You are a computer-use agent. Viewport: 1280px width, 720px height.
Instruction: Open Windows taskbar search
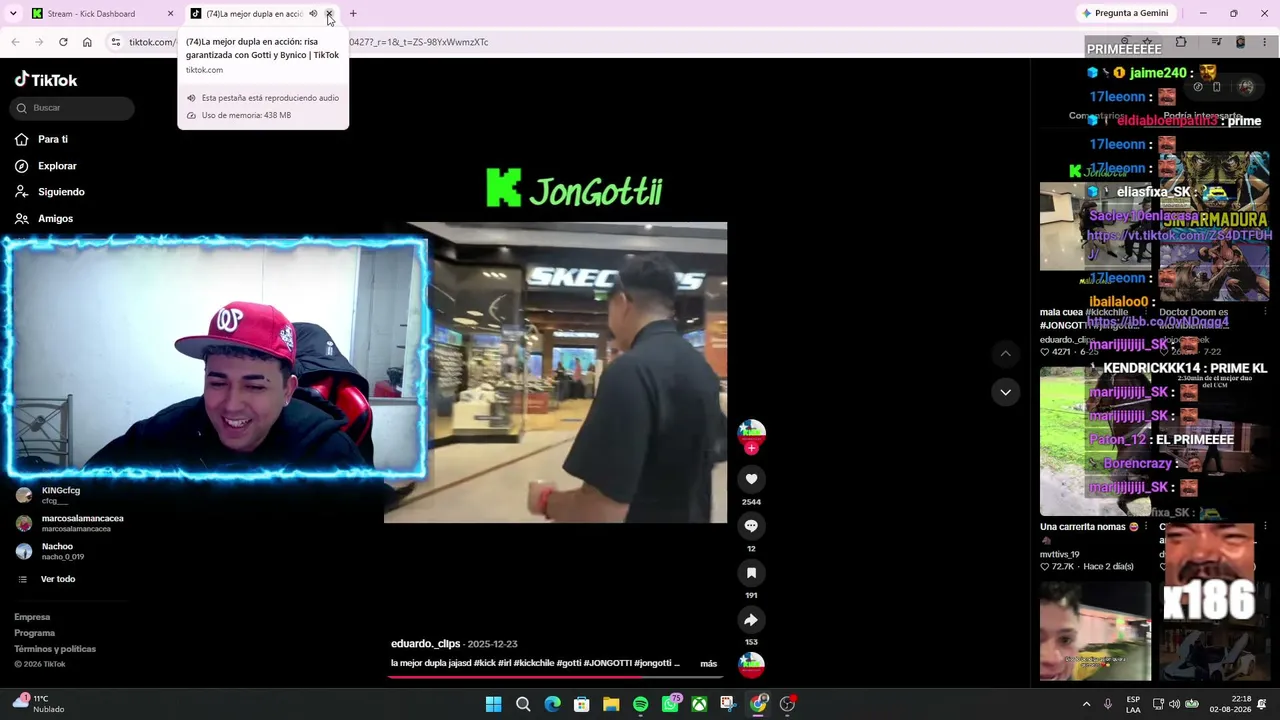click(x=523, y=705)
